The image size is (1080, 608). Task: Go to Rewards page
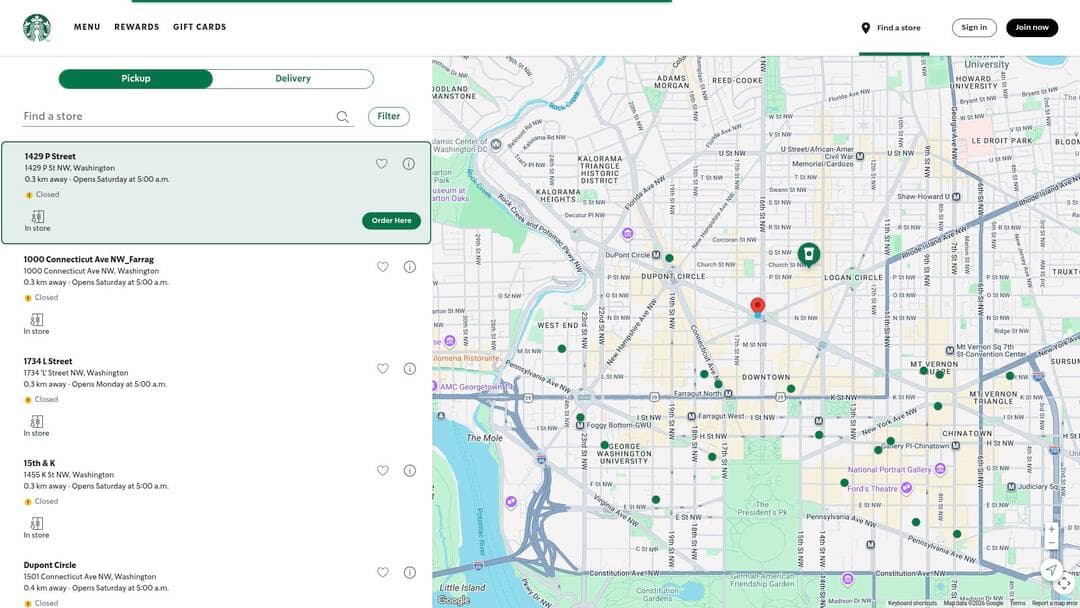136,27
